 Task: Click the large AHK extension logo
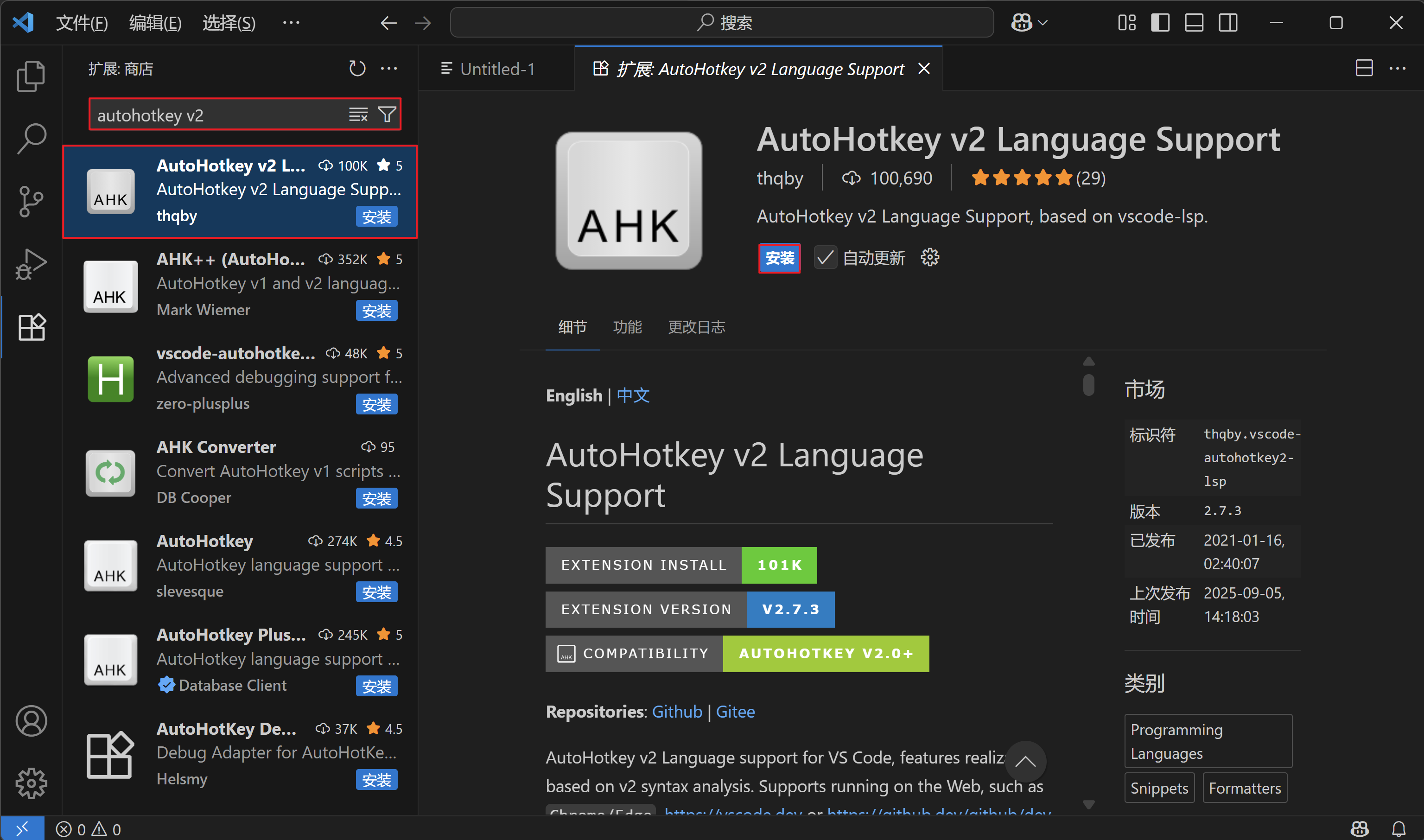[x=629, y=200]
